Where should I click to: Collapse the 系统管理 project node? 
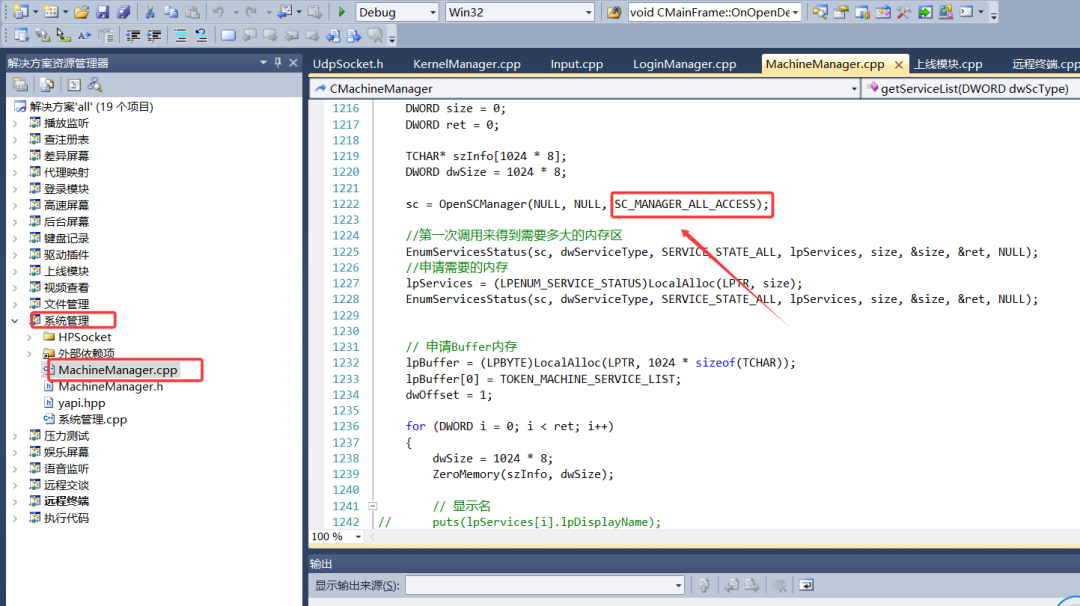[x=14, y=321]
